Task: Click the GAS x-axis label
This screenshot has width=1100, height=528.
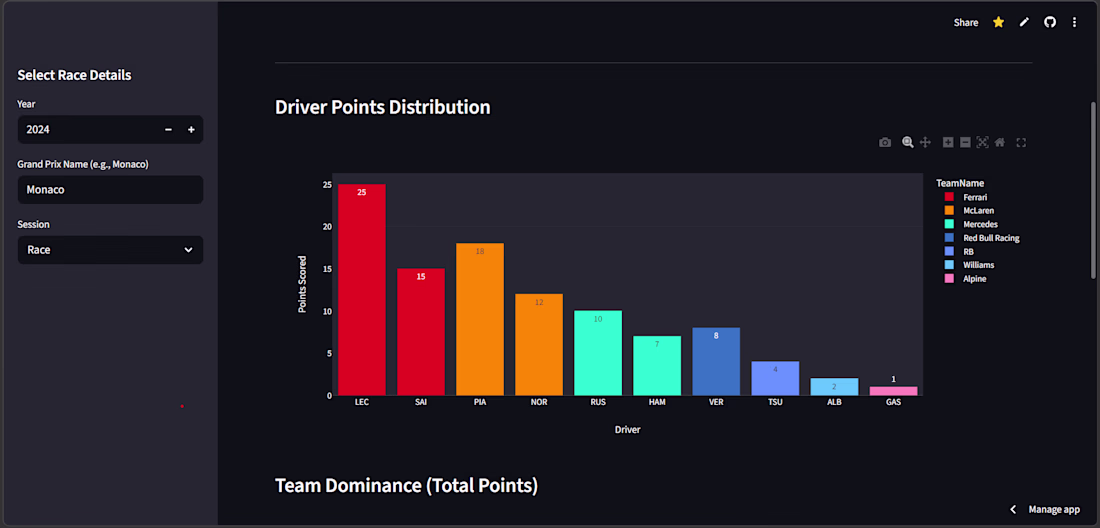Action: (x=894, y=402)
